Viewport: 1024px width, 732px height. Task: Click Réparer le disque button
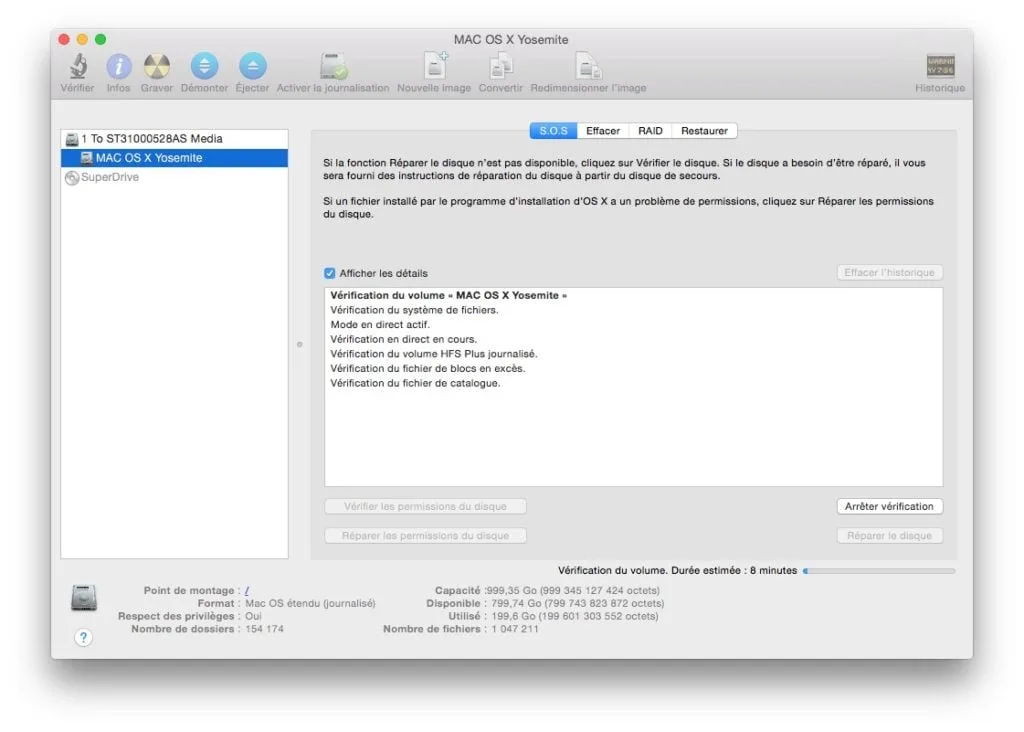[x=889, y=535]
